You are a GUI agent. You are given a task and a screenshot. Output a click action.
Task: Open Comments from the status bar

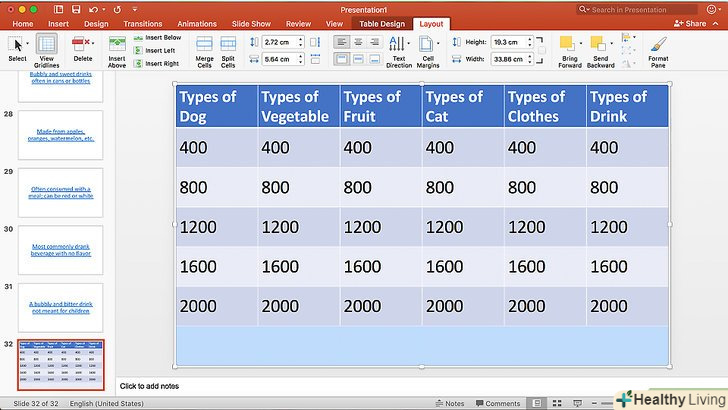point(497,404)
